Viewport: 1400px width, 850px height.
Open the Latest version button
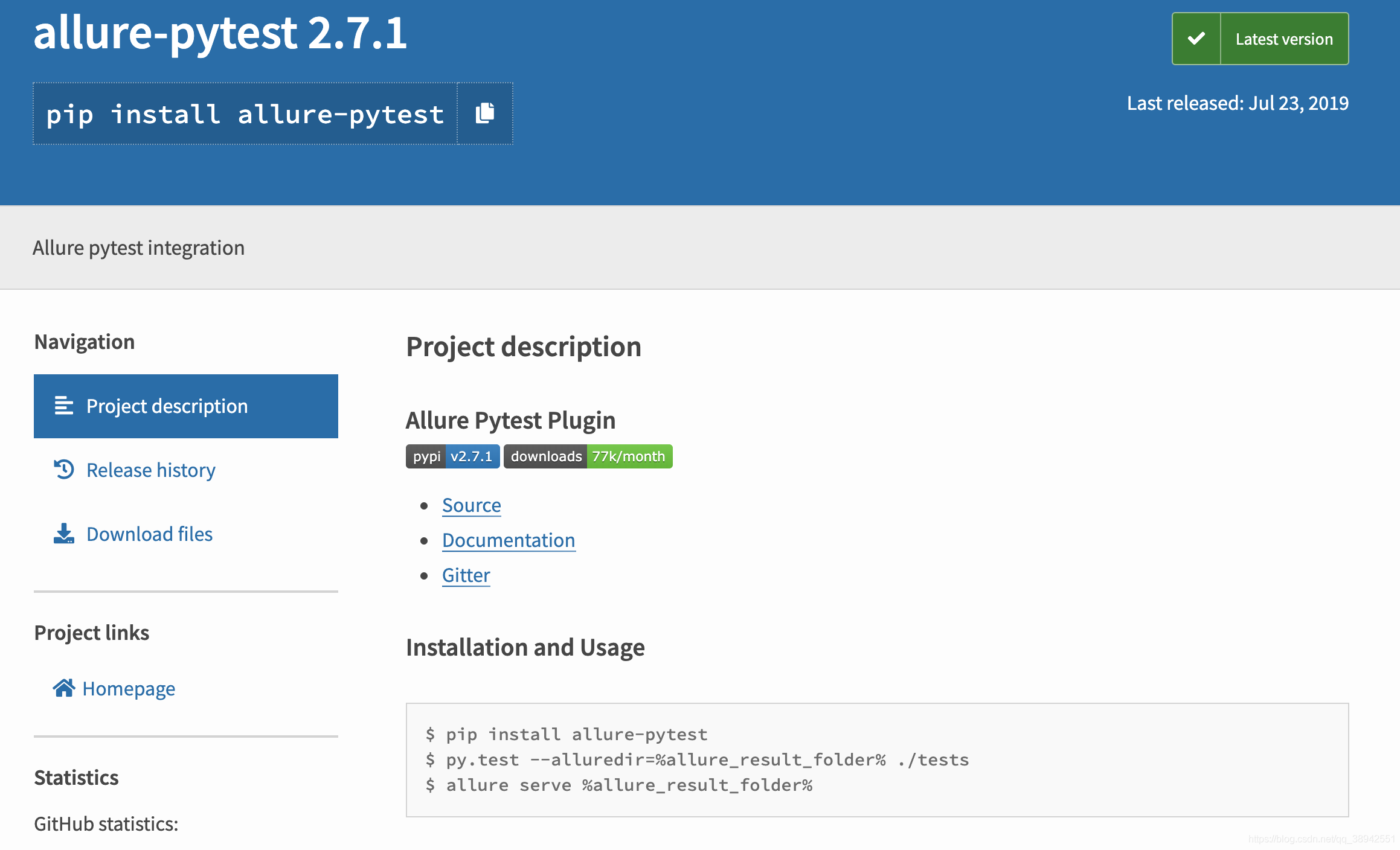1260,39
